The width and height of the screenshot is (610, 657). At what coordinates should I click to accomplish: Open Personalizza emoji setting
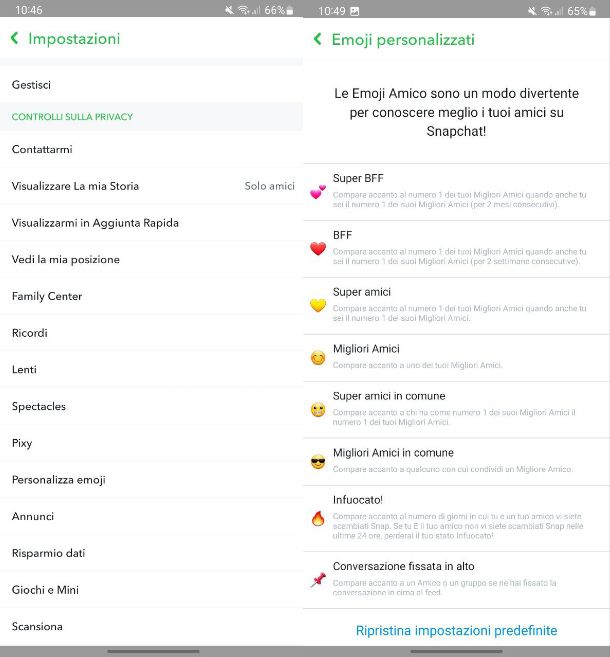[x=151, y=479]
